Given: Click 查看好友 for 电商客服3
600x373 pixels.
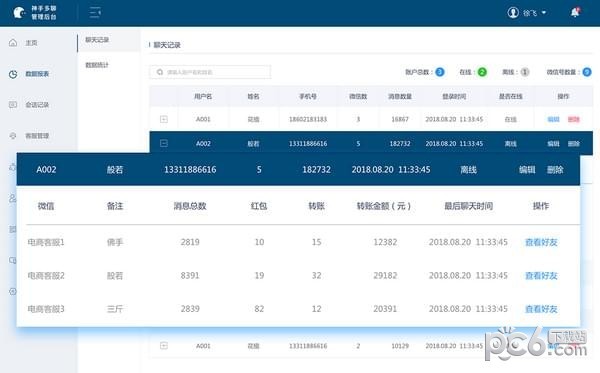Looking at the screenshot, I should click(541, 309).
